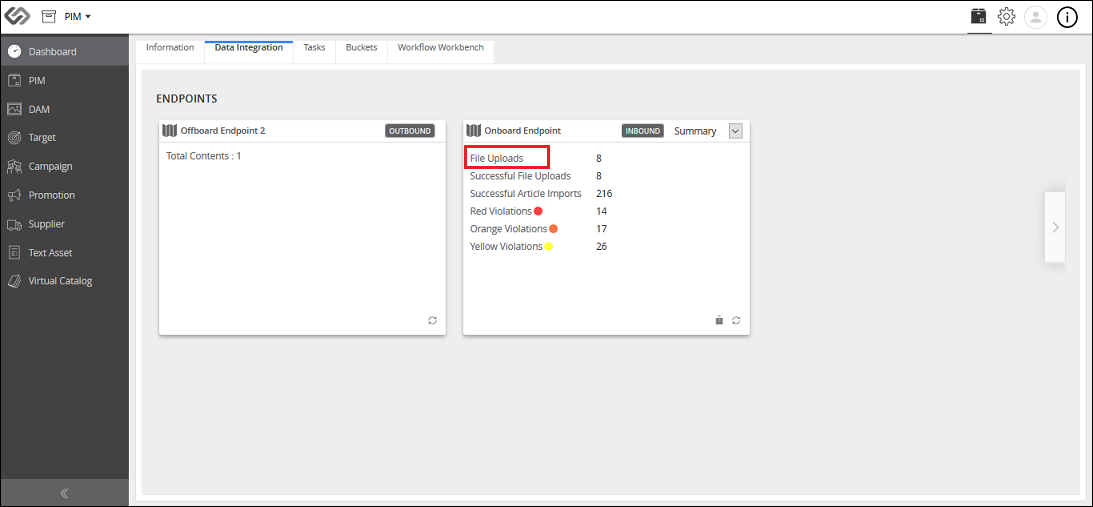Click the DAM image icon
Screen dimensions: 1093x507
(14, 109)
